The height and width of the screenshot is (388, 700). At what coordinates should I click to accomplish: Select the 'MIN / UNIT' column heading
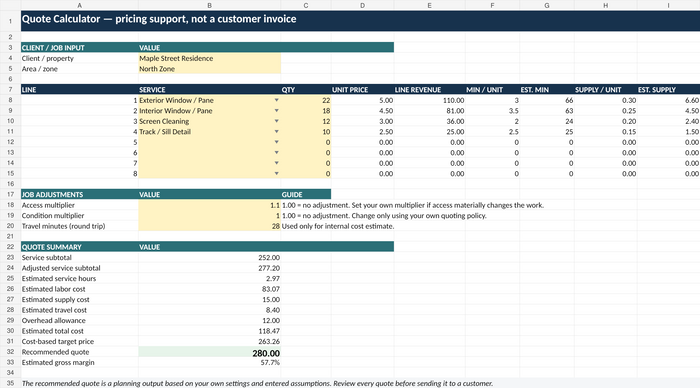(492, 90)
